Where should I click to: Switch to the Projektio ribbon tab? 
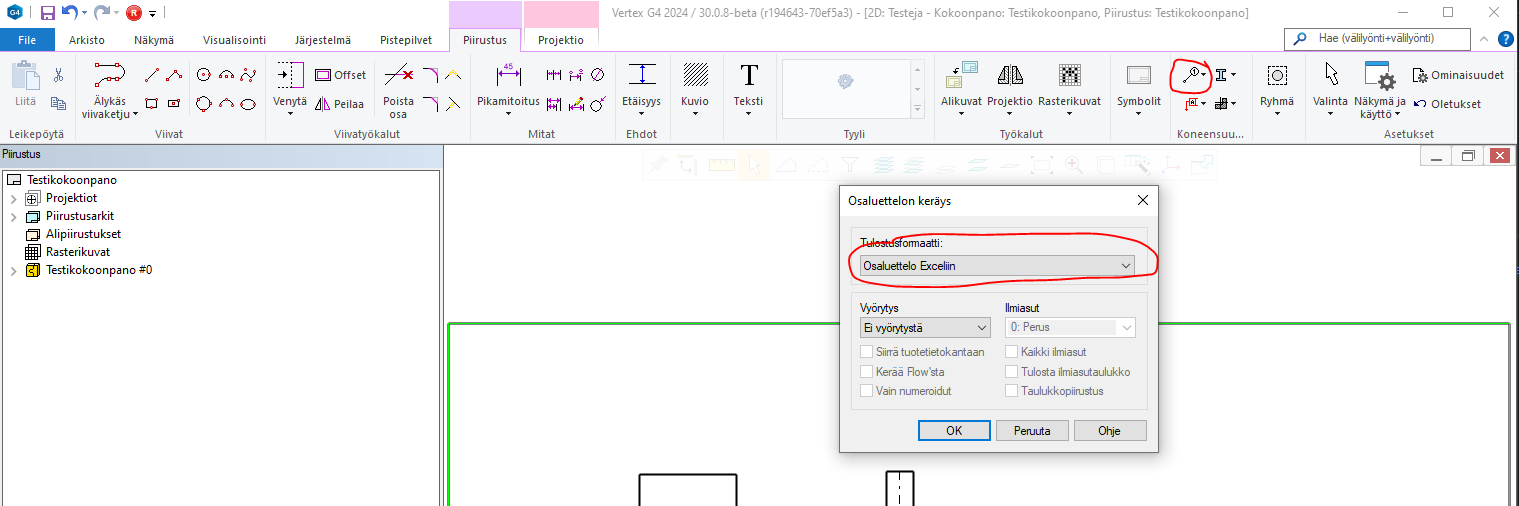(560, 40)
